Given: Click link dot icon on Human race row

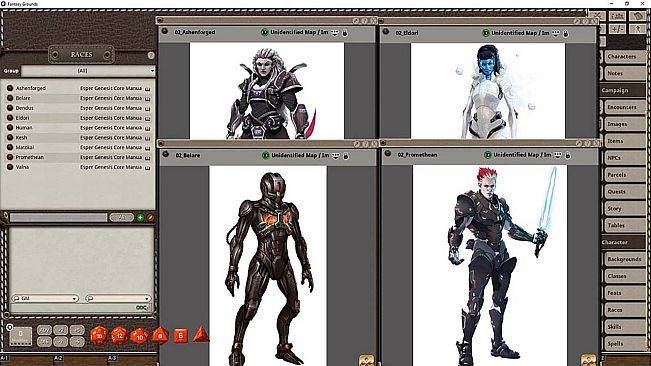Looking at the screenshot, I should coord(10,127).
